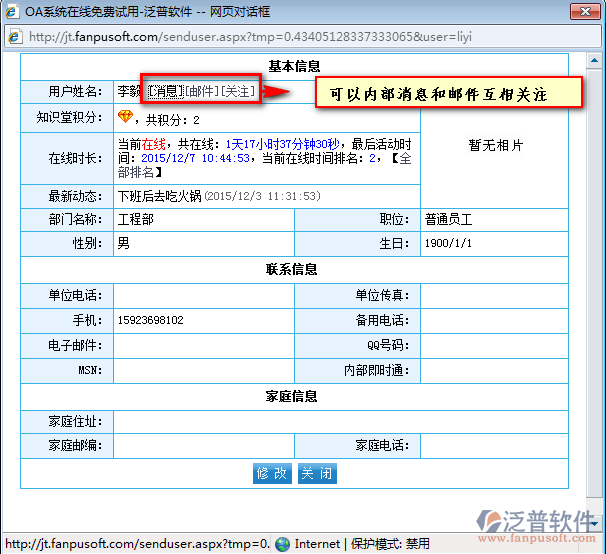Click the knowledge points diamond icon

125,118
